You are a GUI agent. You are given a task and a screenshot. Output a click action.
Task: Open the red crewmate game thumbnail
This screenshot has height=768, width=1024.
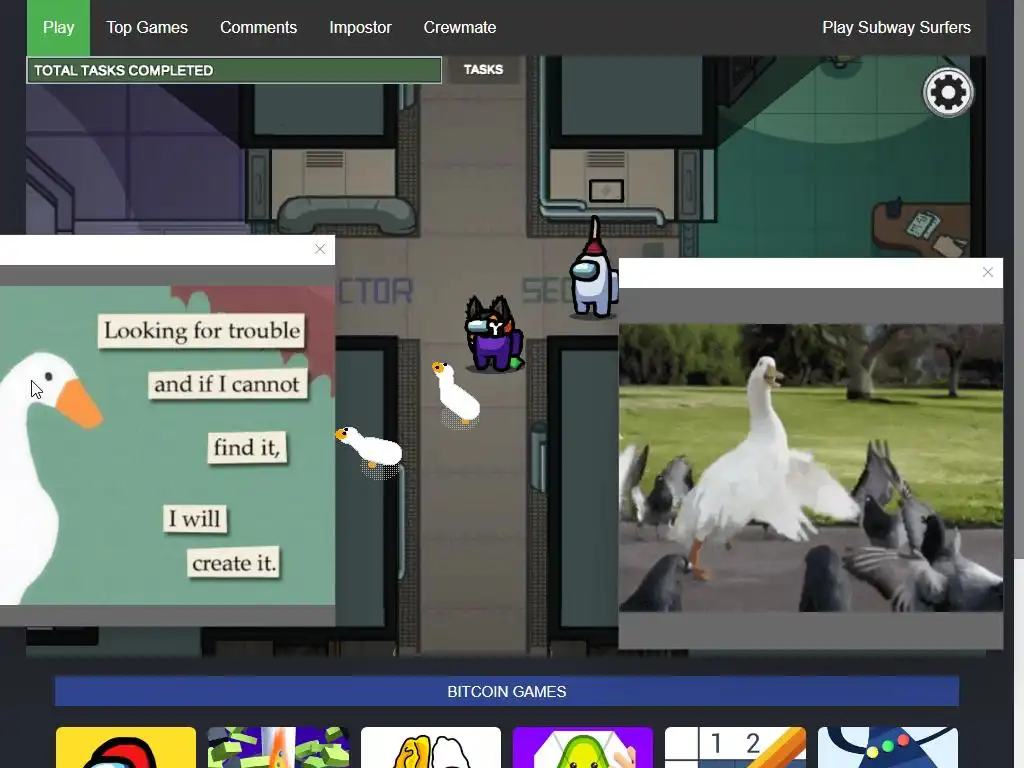tap(126, 747)
